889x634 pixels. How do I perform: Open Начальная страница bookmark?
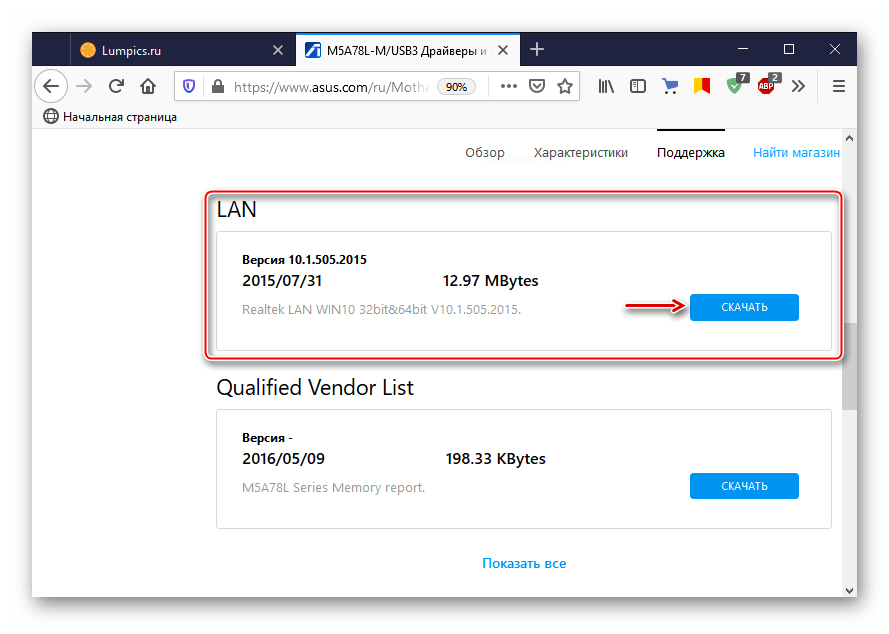(x=111, y=117)
